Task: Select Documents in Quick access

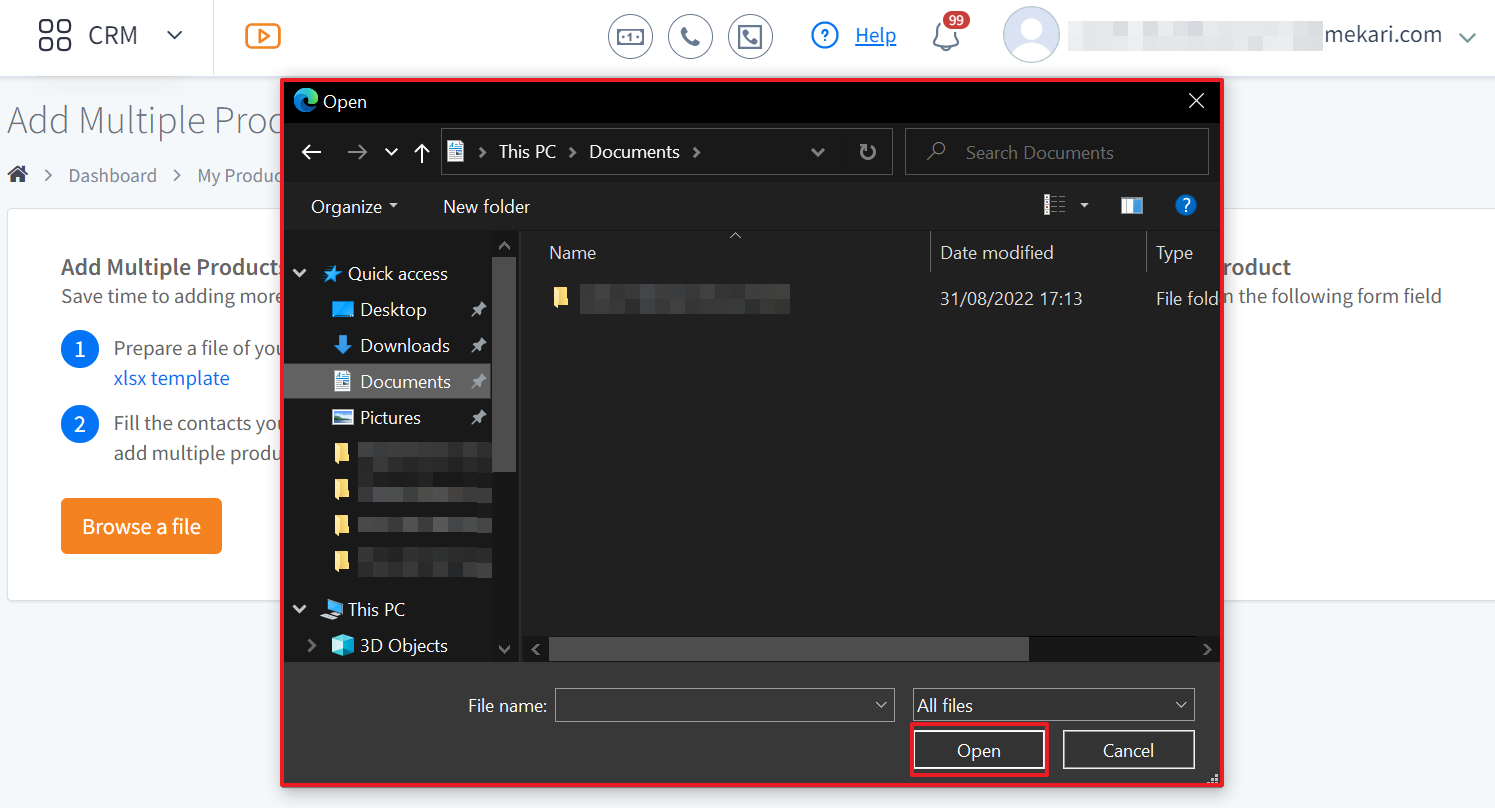Action: (x=405, y=381)
